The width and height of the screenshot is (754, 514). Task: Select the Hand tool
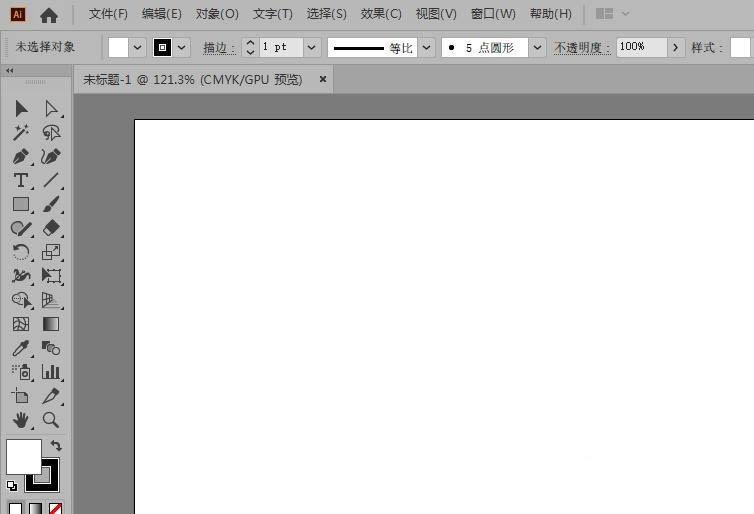[x=21, y=420]
